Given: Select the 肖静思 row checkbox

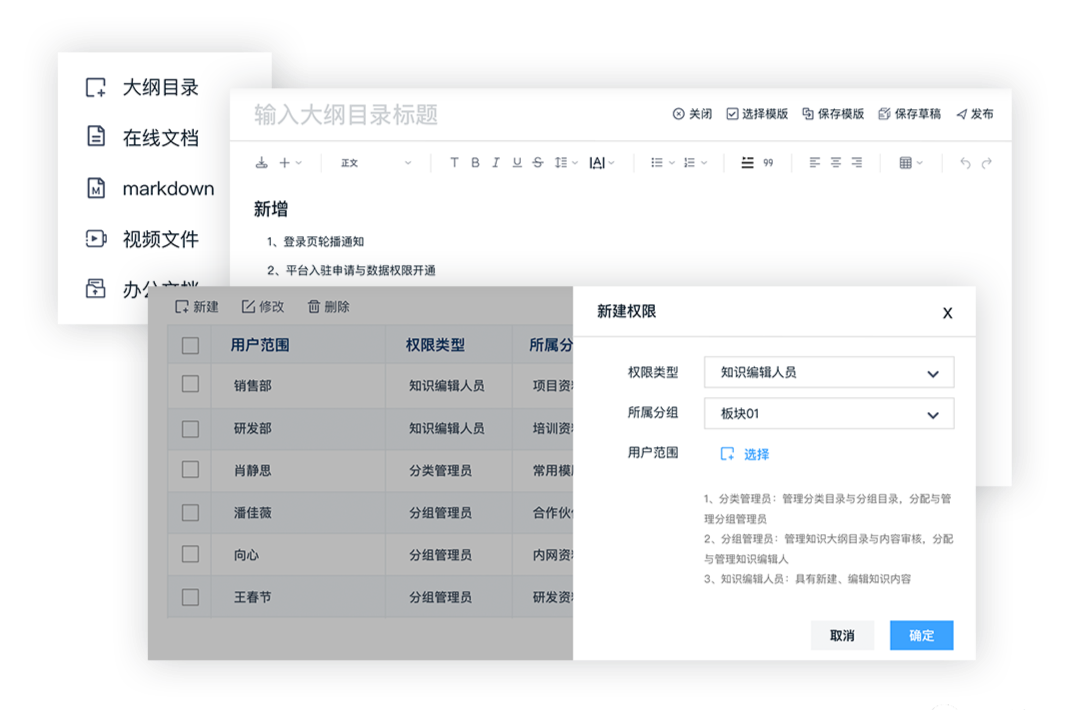Looking at the screenshot, I should coord(190,470).
